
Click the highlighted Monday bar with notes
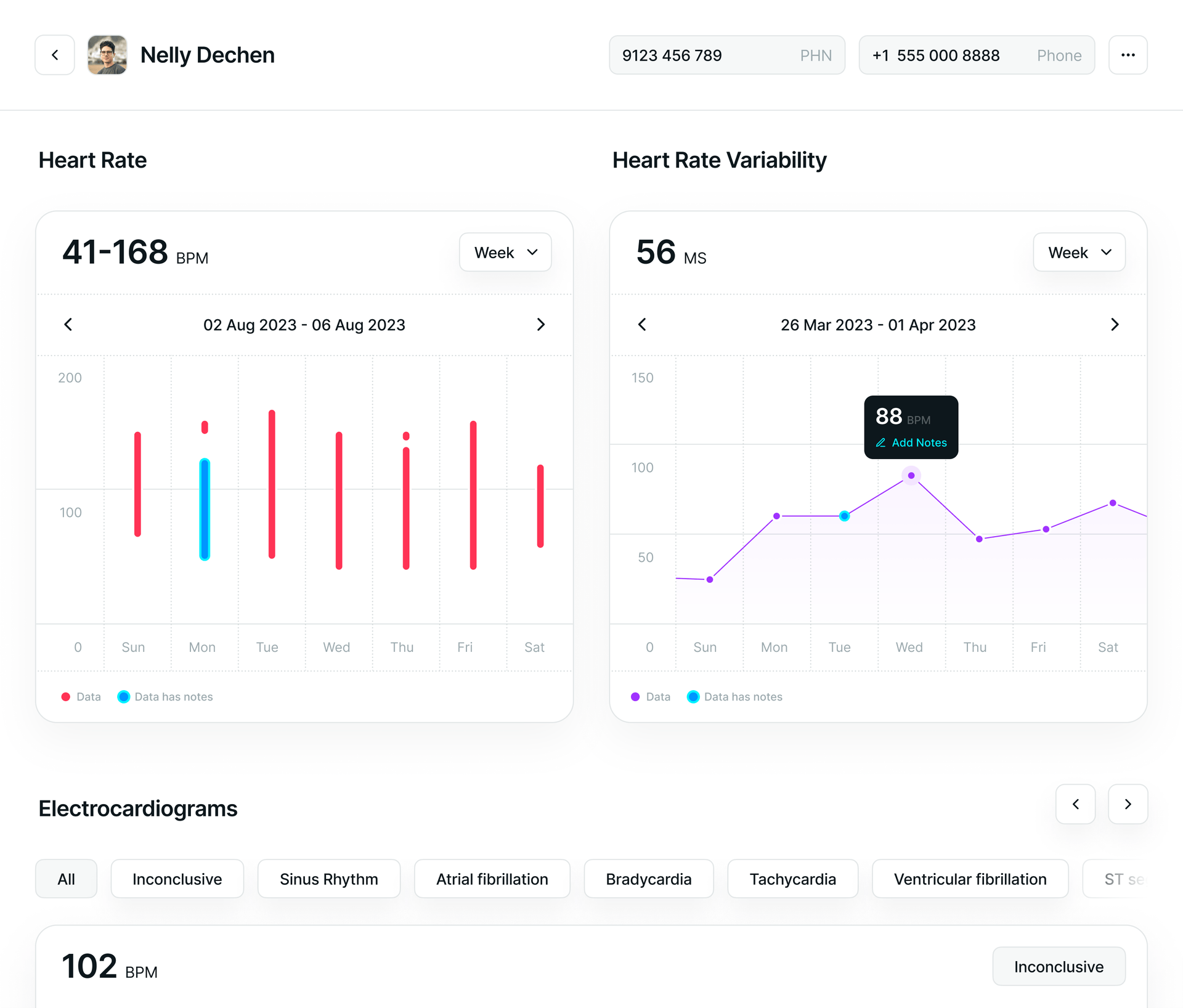203,508
